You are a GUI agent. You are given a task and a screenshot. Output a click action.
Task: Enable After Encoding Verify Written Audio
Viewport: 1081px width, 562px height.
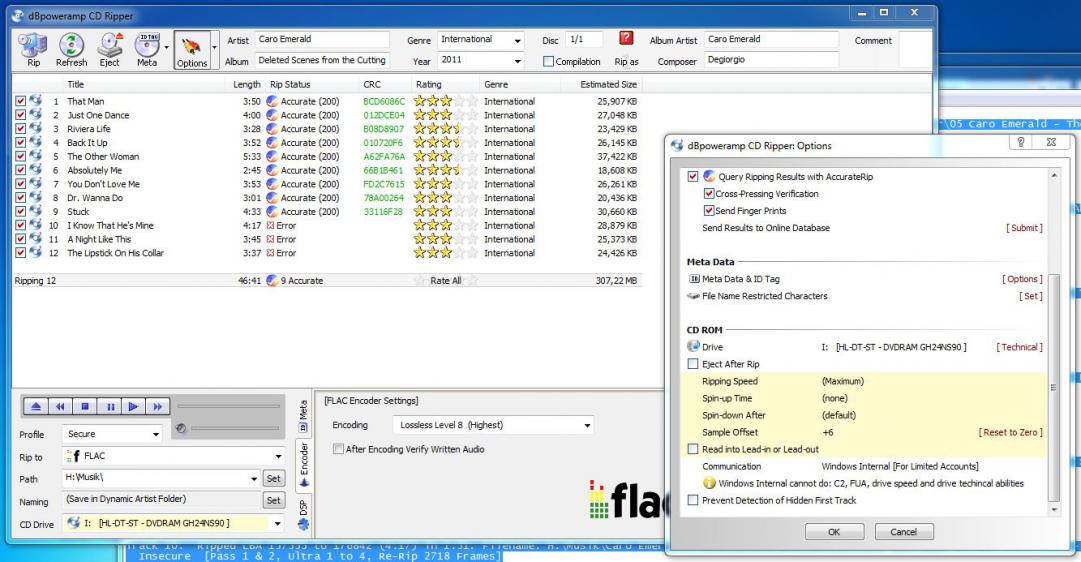click(x=338, y=450)
